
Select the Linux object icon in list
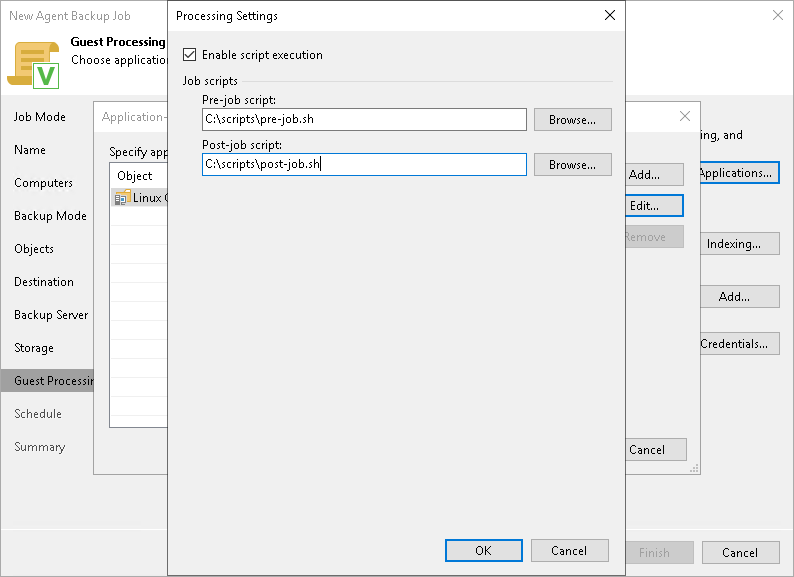click(x=123, y=198)
